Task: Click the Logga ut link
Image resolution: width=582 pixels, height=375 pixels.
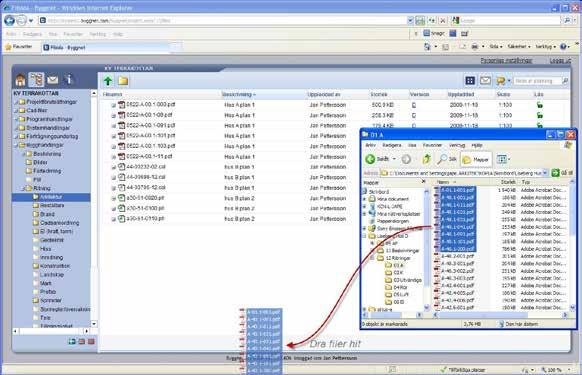Action: 560,61
